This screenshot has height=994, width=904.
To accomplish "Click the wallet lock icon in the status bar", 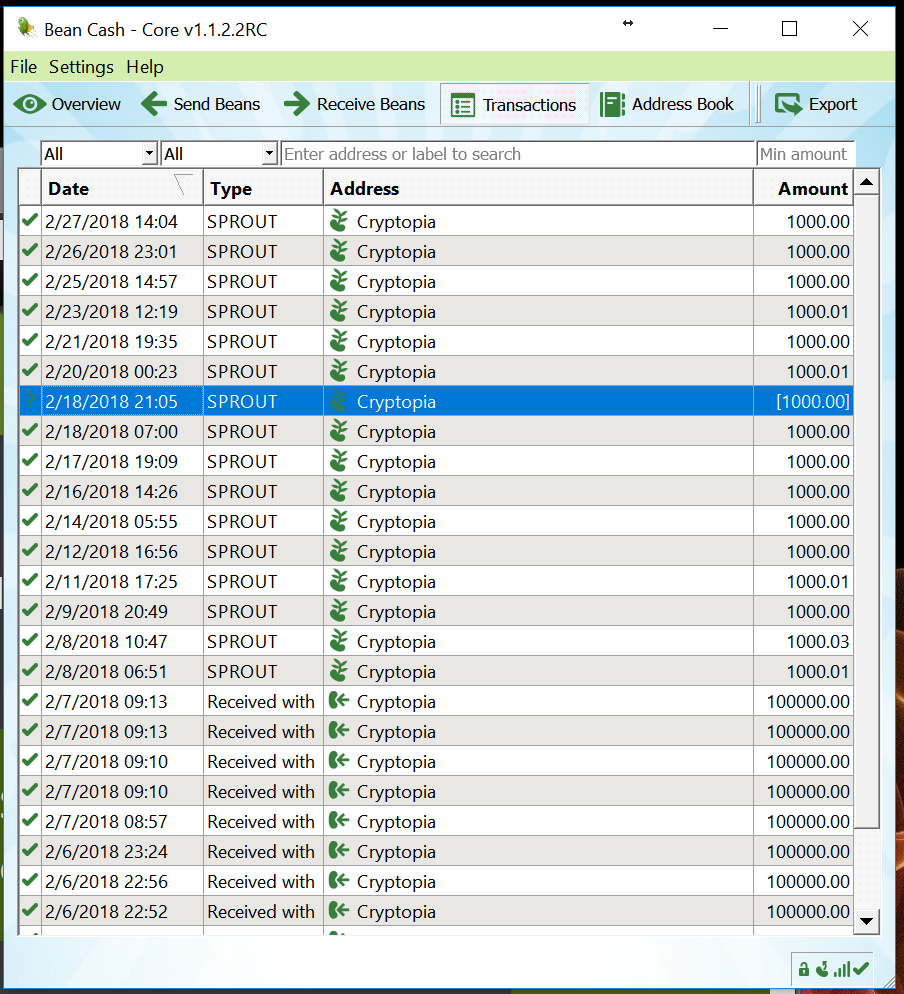I will pos(804,969).
